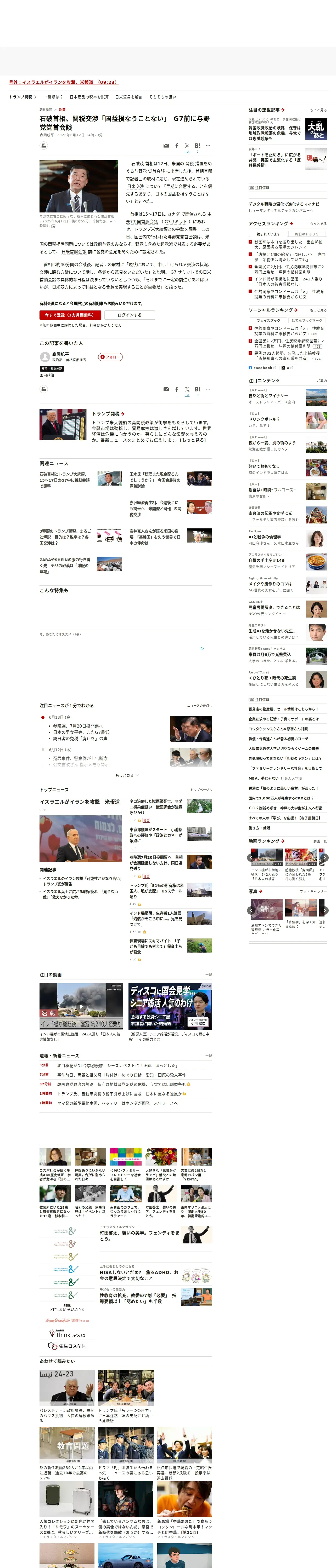Open トップページへ link

click(x=201, y=789)
